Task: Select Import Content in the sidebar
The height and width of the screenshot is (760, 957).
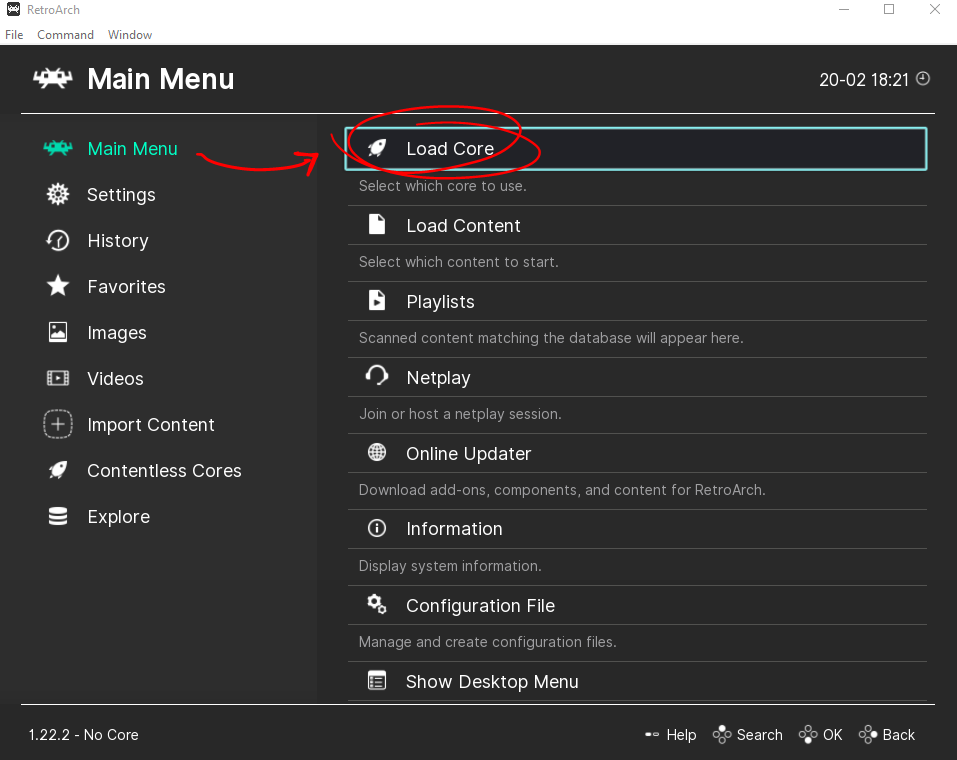Action: click(x=150, y=425)
